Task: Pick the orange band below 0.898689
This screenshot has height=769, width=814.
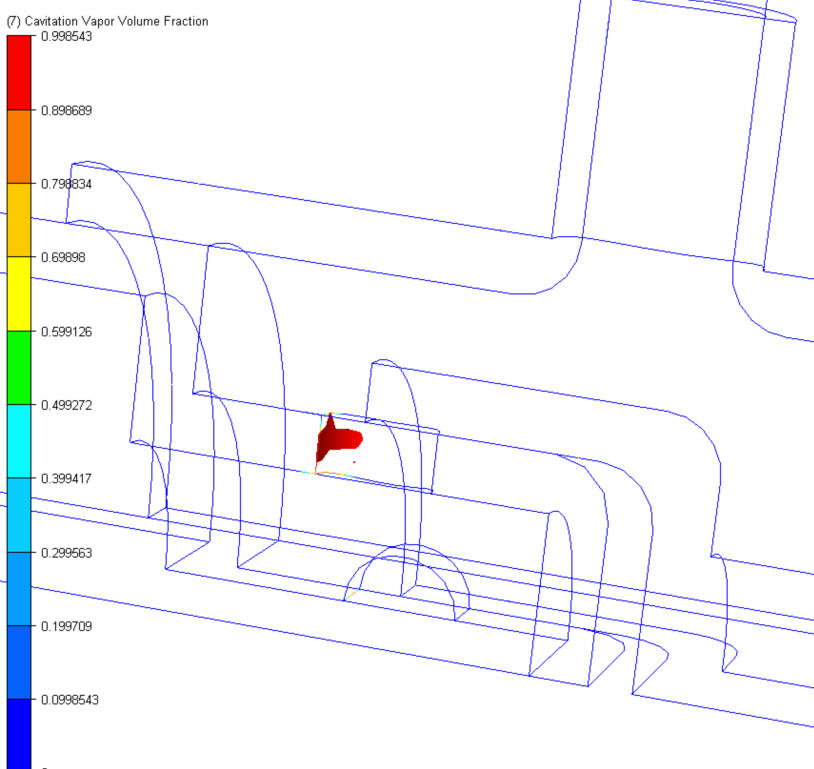Action: [19, 146]
